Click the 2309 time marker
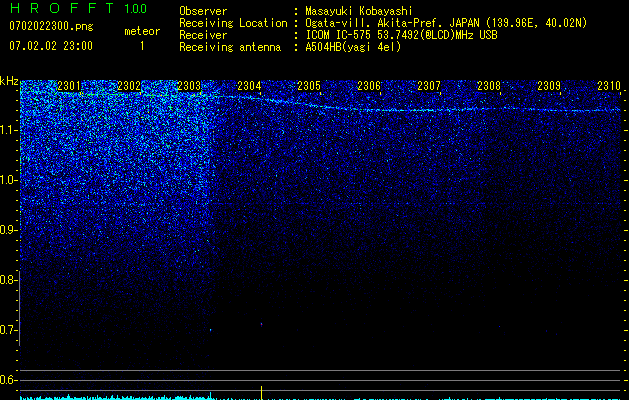629x400 pixels. 549,86
